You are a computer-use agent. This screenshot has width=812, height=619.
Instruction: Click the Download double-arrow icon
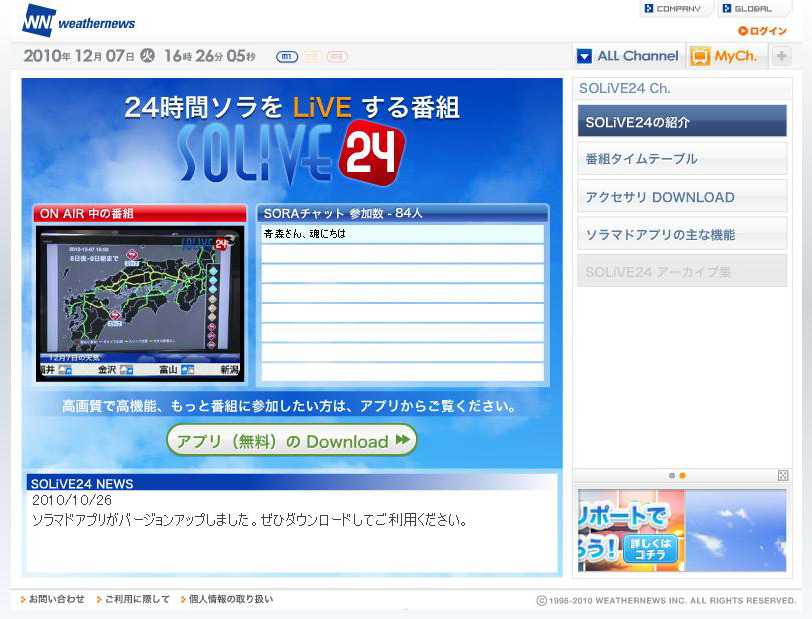pos(402,440)
